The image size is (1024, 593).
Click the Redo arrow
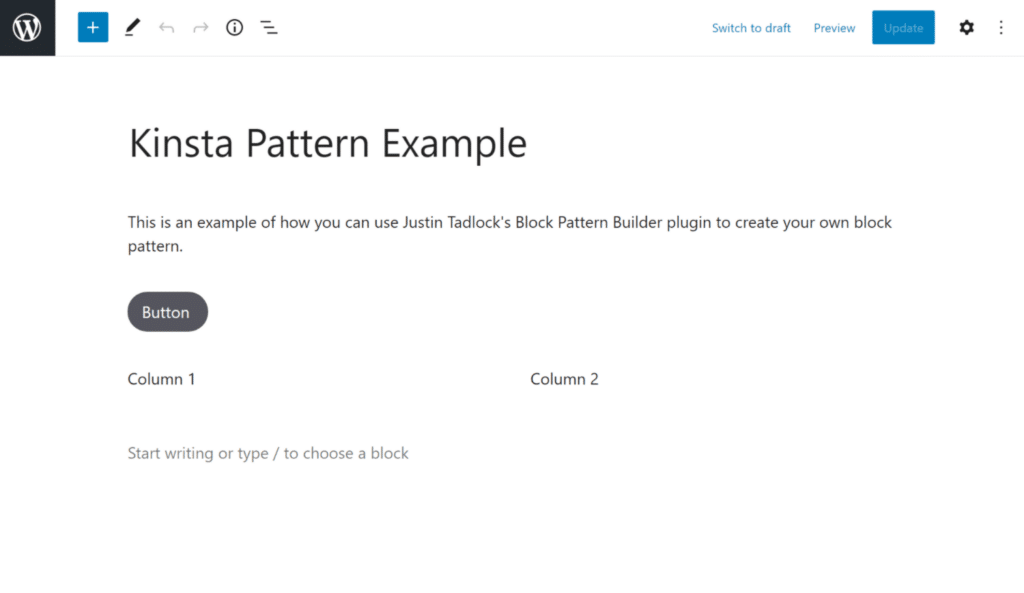[x=200, y=27]
